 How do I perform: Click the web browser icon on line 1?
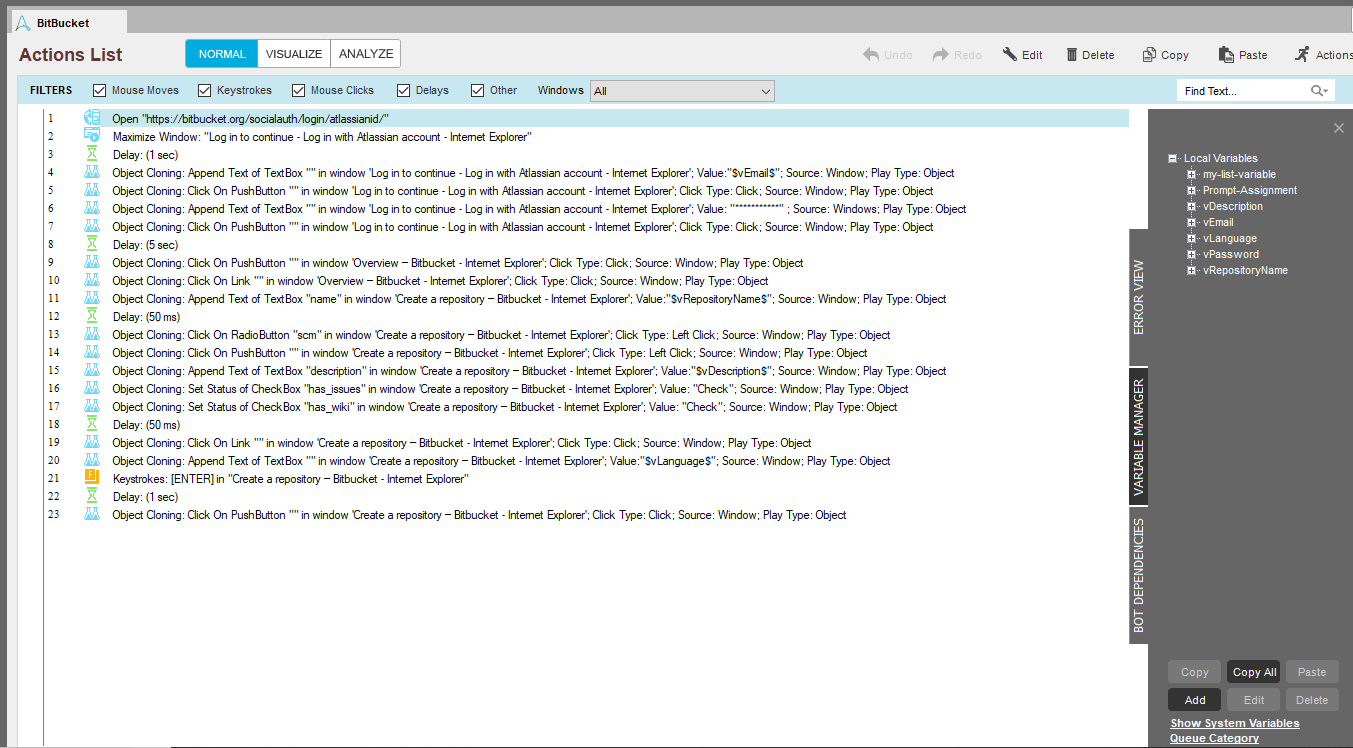click(x=92, y=118)
